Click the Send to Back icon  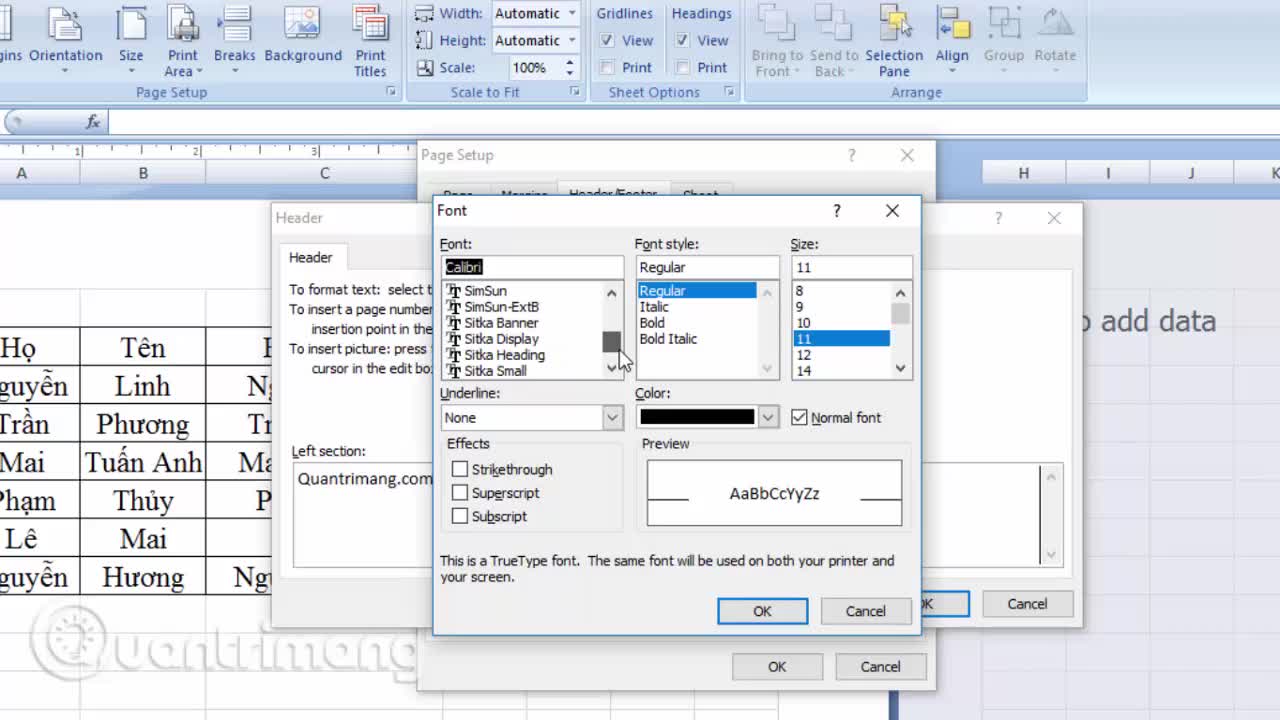pyautogui.click(x=834, y=40)
